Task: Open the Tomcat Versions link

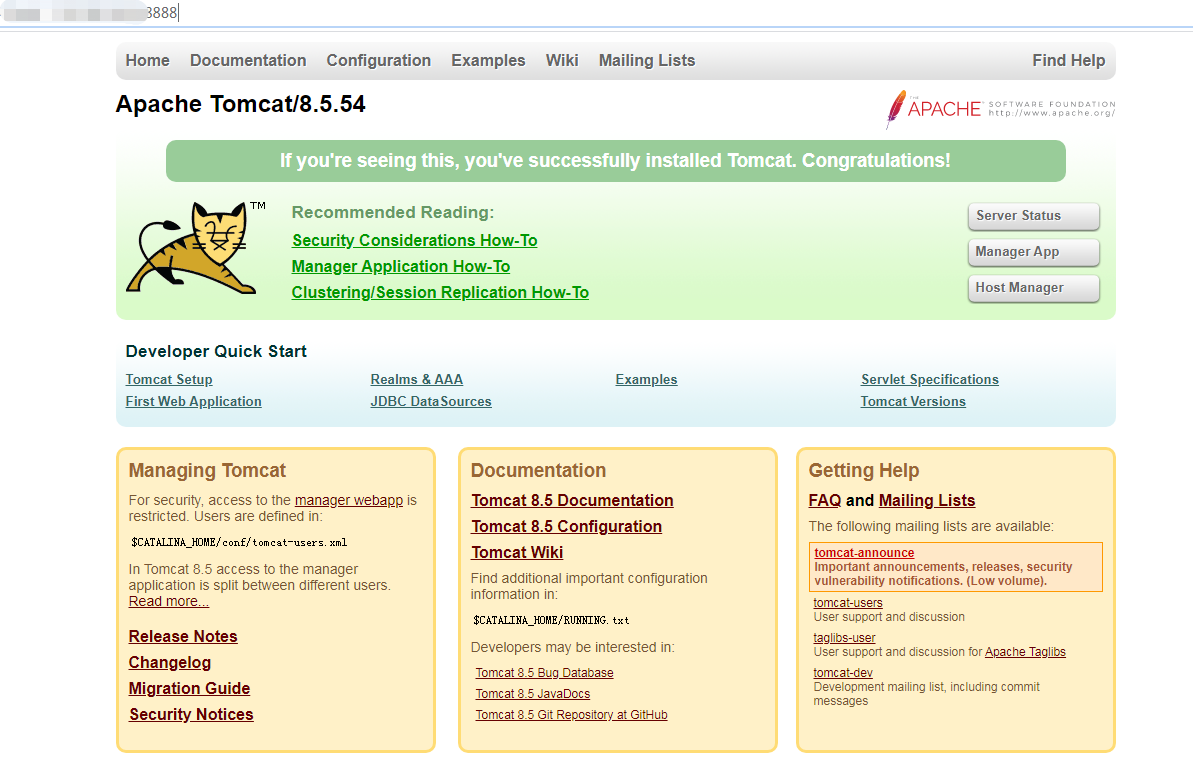Action: pyautogui.click(x=913, y=401)
